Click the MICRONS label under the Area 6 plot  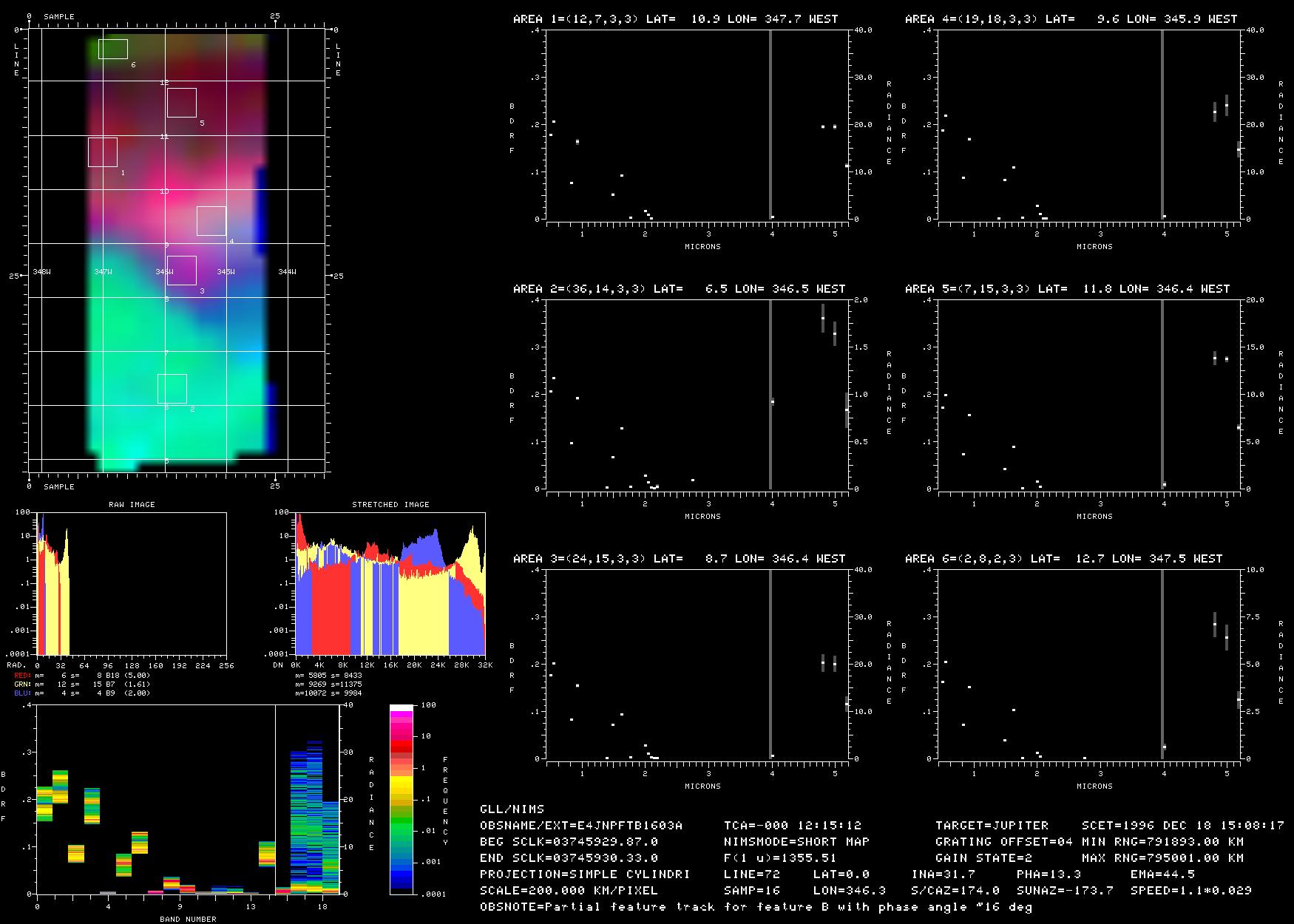[1094, 786]
